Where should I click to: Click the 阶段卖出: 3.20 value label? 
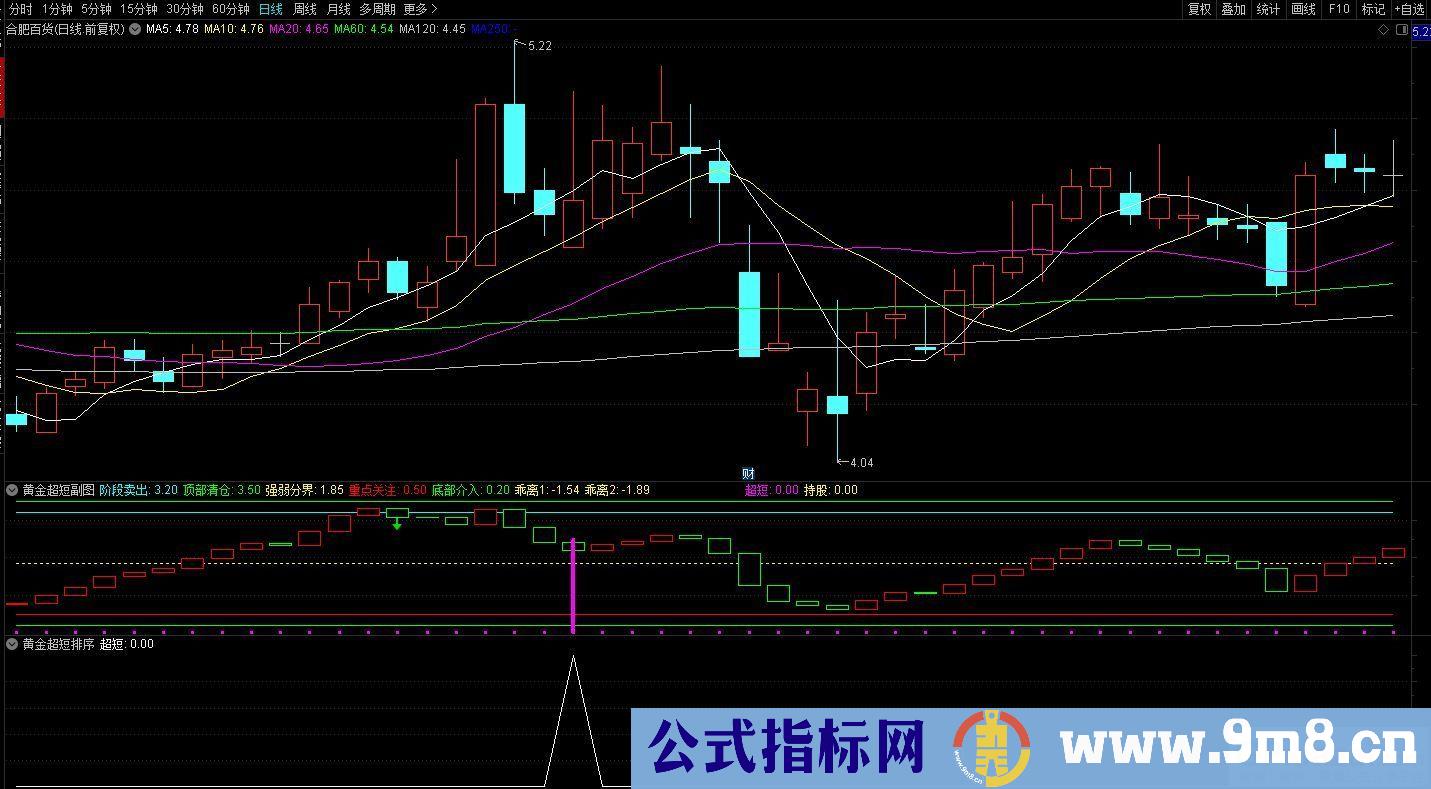click(x=139, y=490)
